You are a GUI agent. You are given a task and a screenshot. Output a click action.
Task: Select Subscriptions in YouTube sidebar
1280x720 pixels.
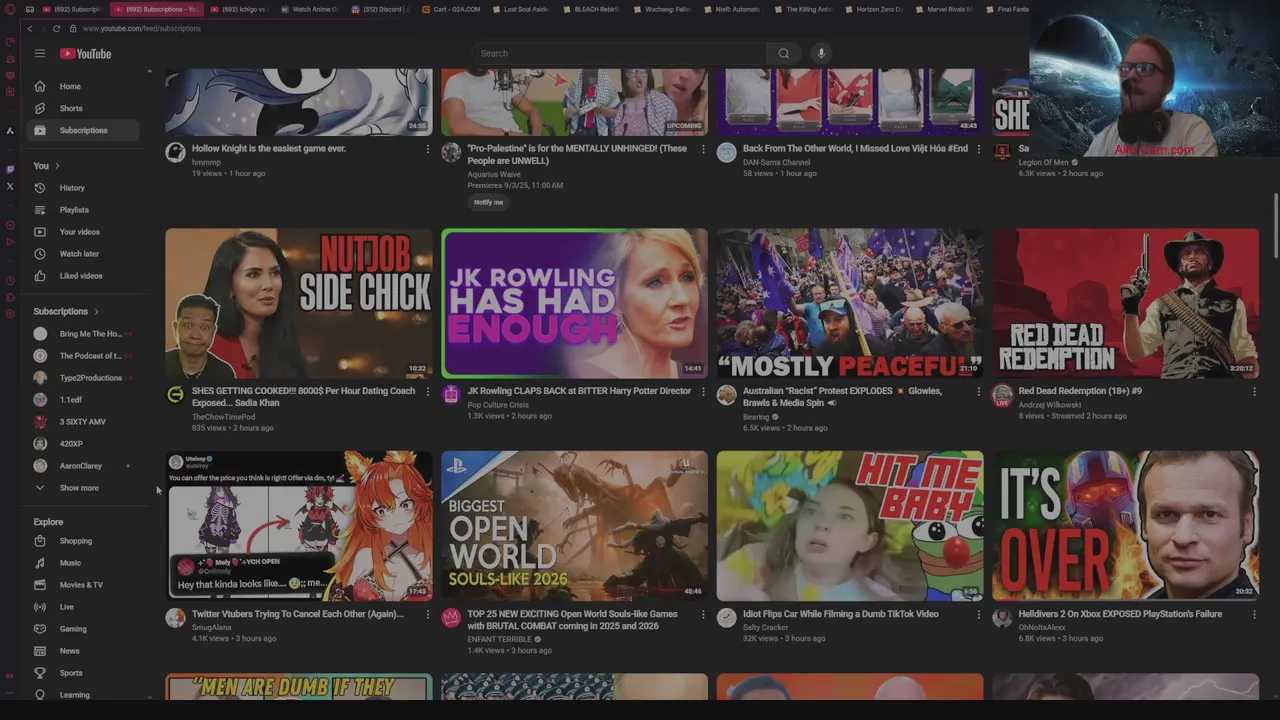pyautogui.click(x=84, y=130)
